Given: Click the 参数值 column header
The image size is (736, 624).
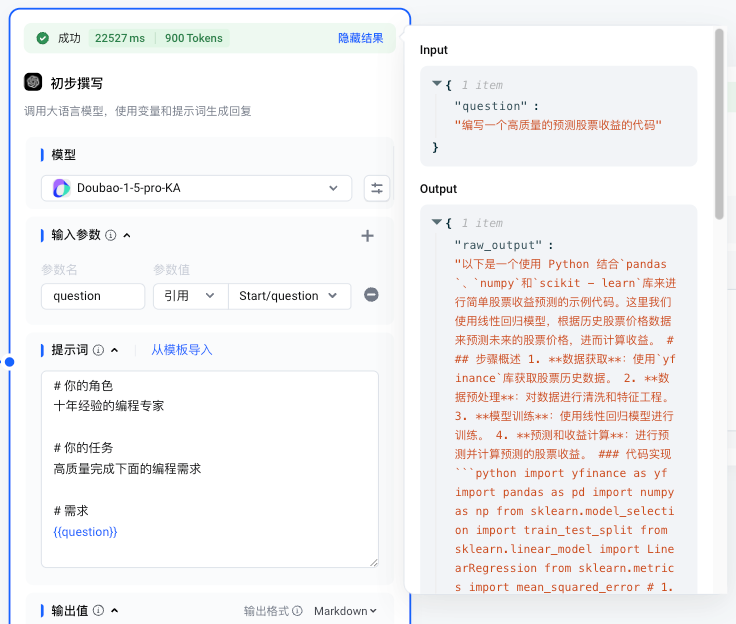Looking at the screenshot, I should [171, 270].
